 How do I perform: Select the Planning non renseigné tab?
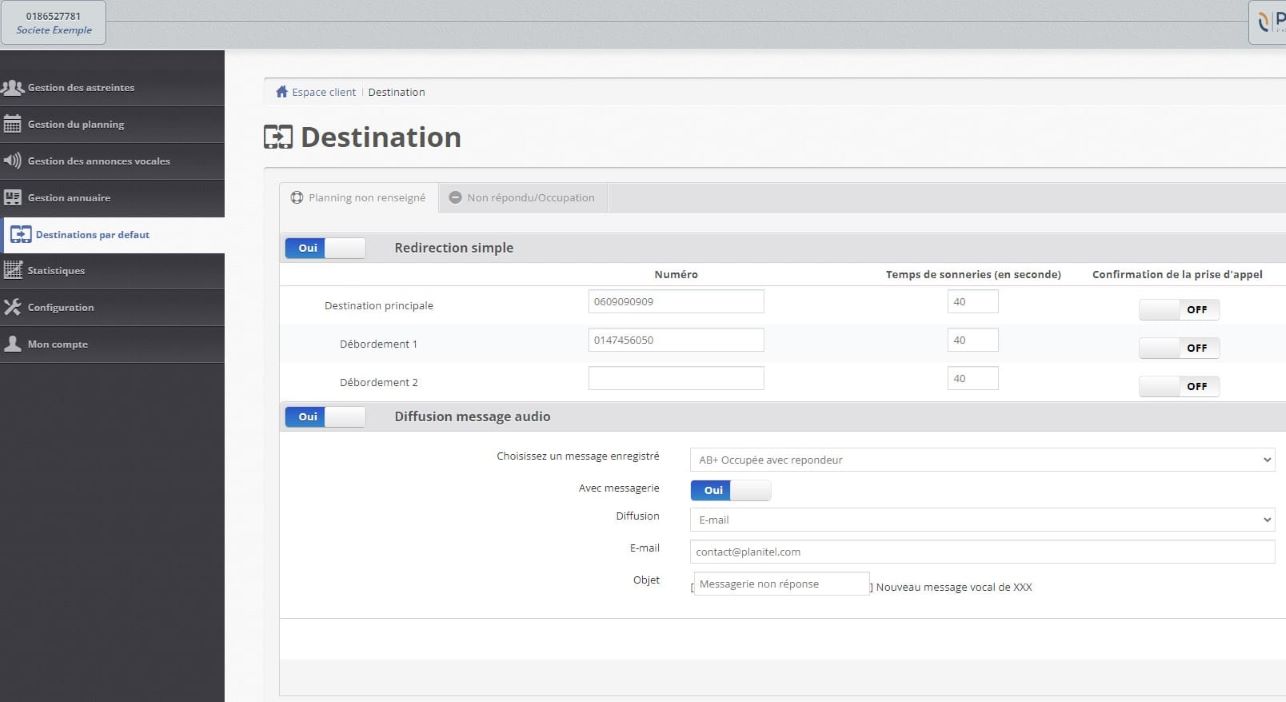point(358,198)
